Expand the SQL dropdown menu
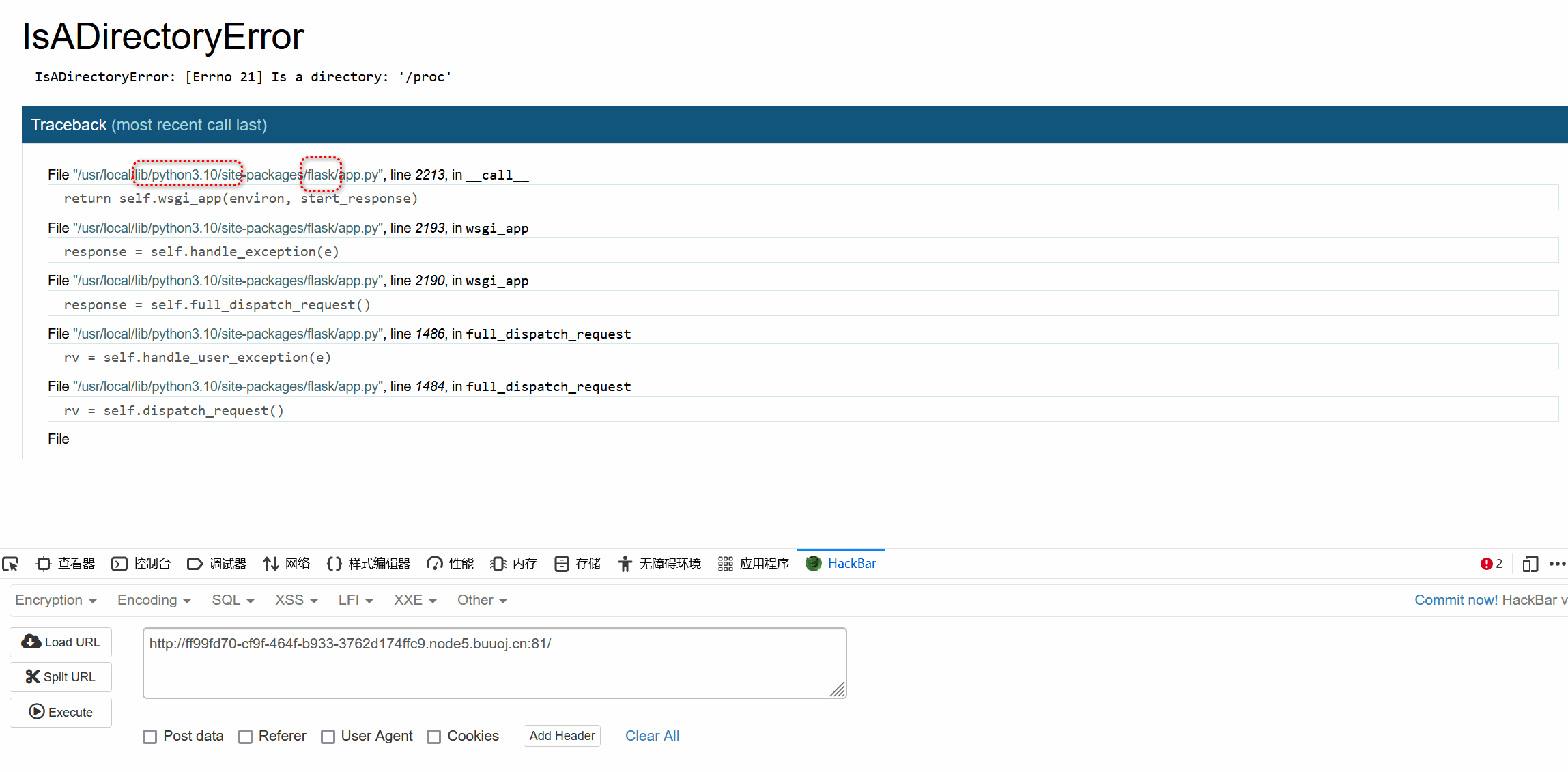This screenshot has height=772, width=1568. [x=233, y=600]
